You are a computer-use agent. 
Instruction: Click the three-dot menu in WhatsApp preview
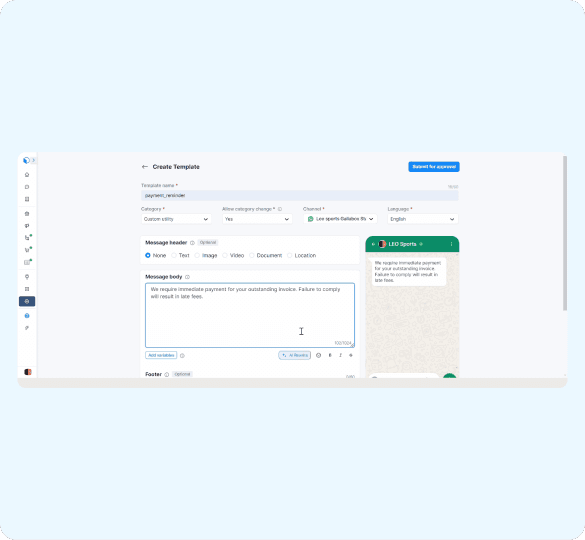pyautogui.click(x=451, y=244)
